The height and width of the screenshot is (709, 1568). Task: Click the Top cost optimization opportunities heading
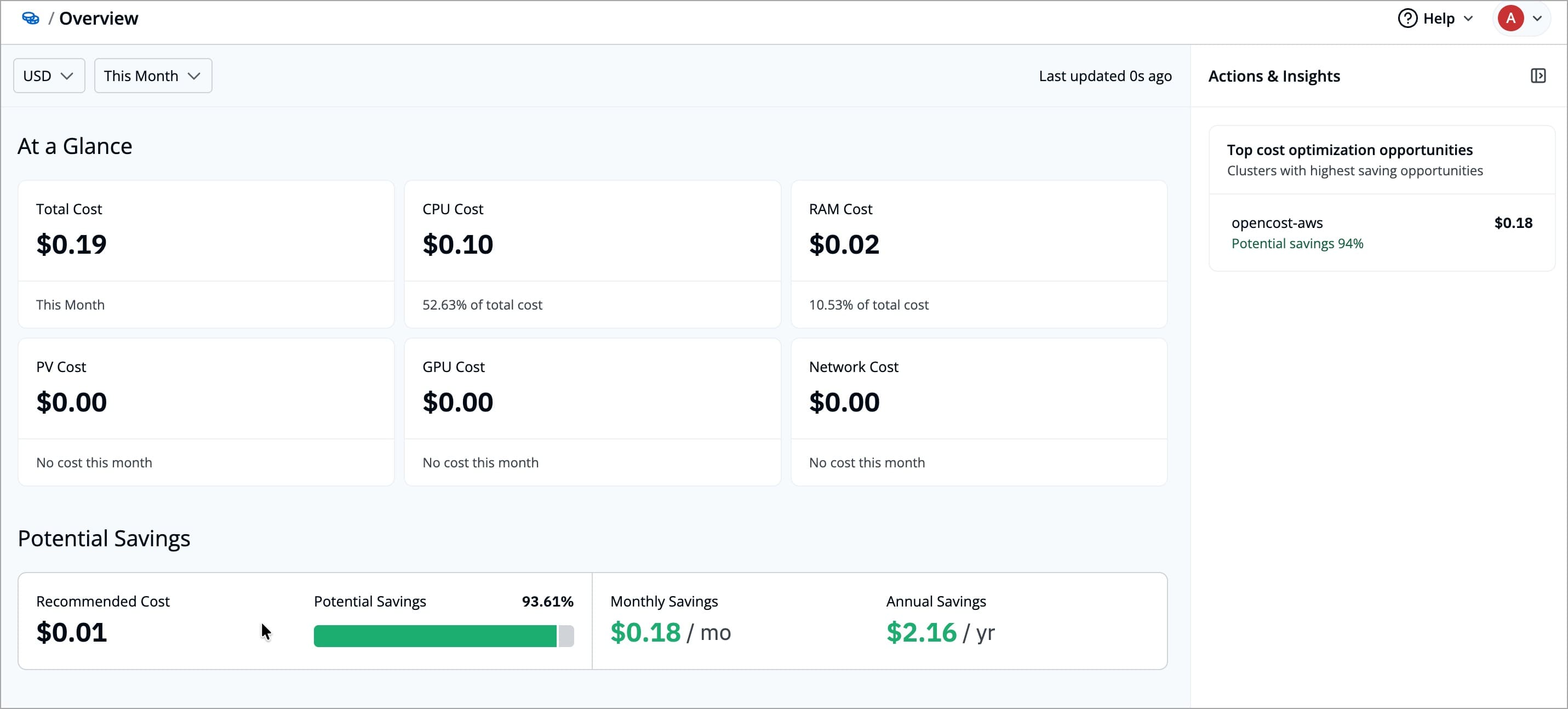point(1349,150)
